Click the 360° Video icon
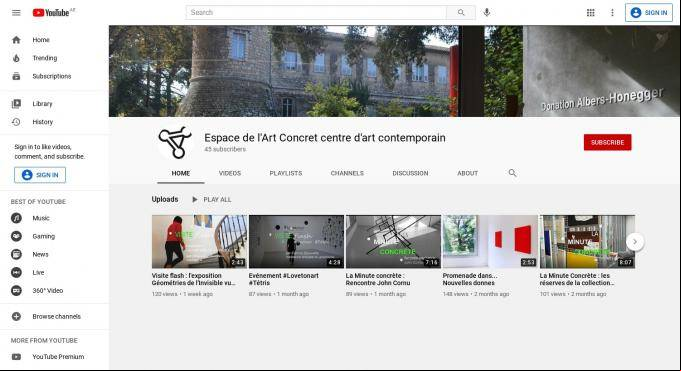Screen dimensions: 681x371 (16, 291)
